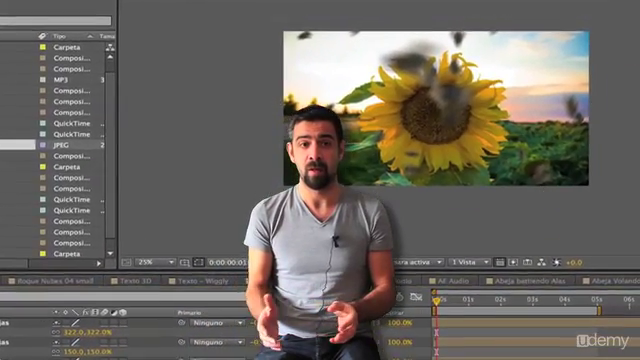Click the shy switch column header icon

56,313
